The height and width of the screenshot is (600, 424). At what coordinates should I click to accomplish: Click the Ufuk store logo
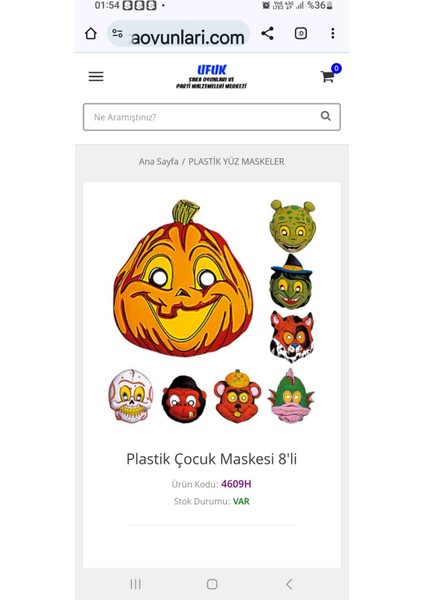point(212,76)
